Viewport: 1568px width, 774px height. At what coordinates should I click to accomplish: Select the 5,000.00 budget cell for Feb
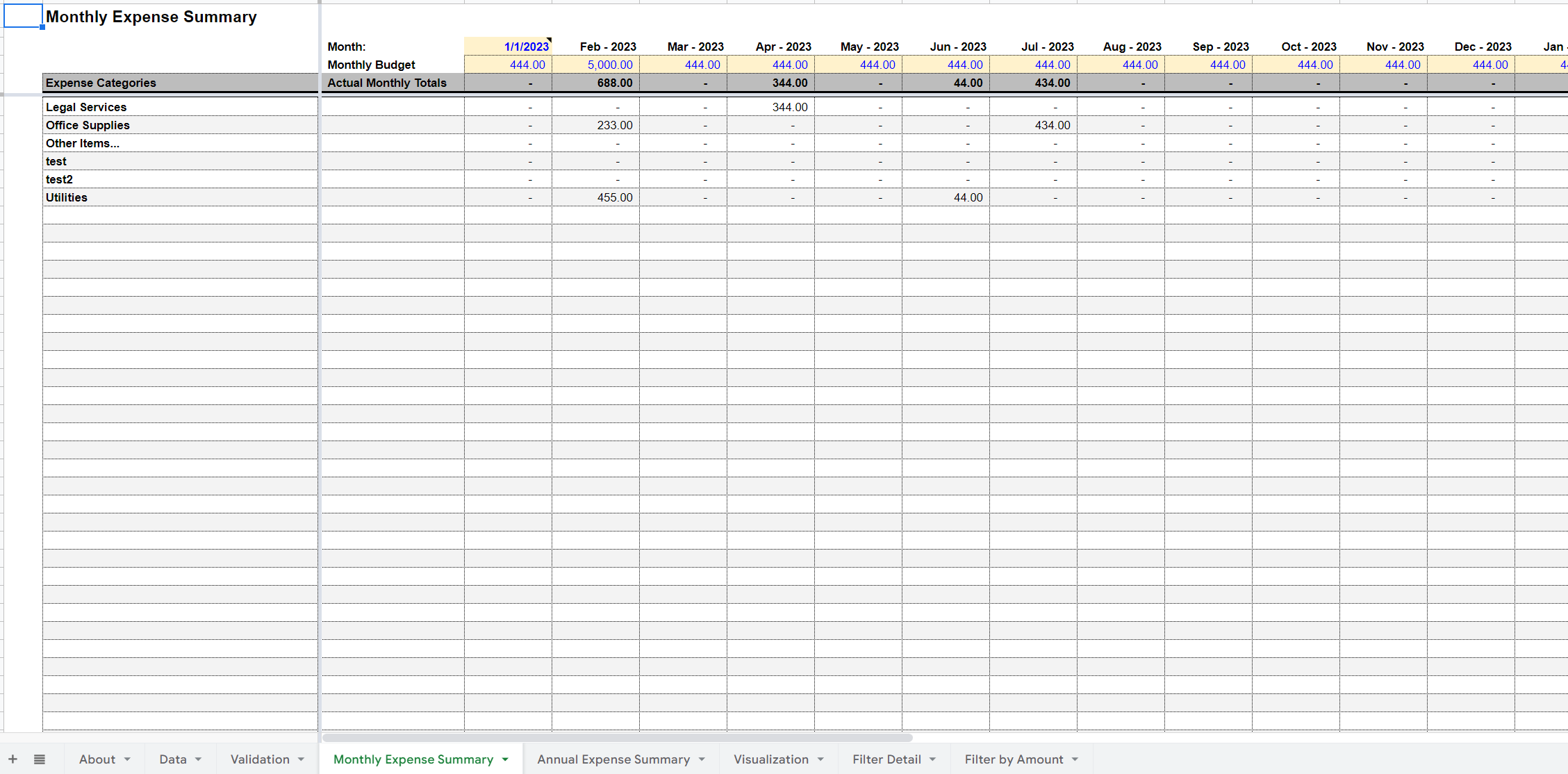click(595, 65)
